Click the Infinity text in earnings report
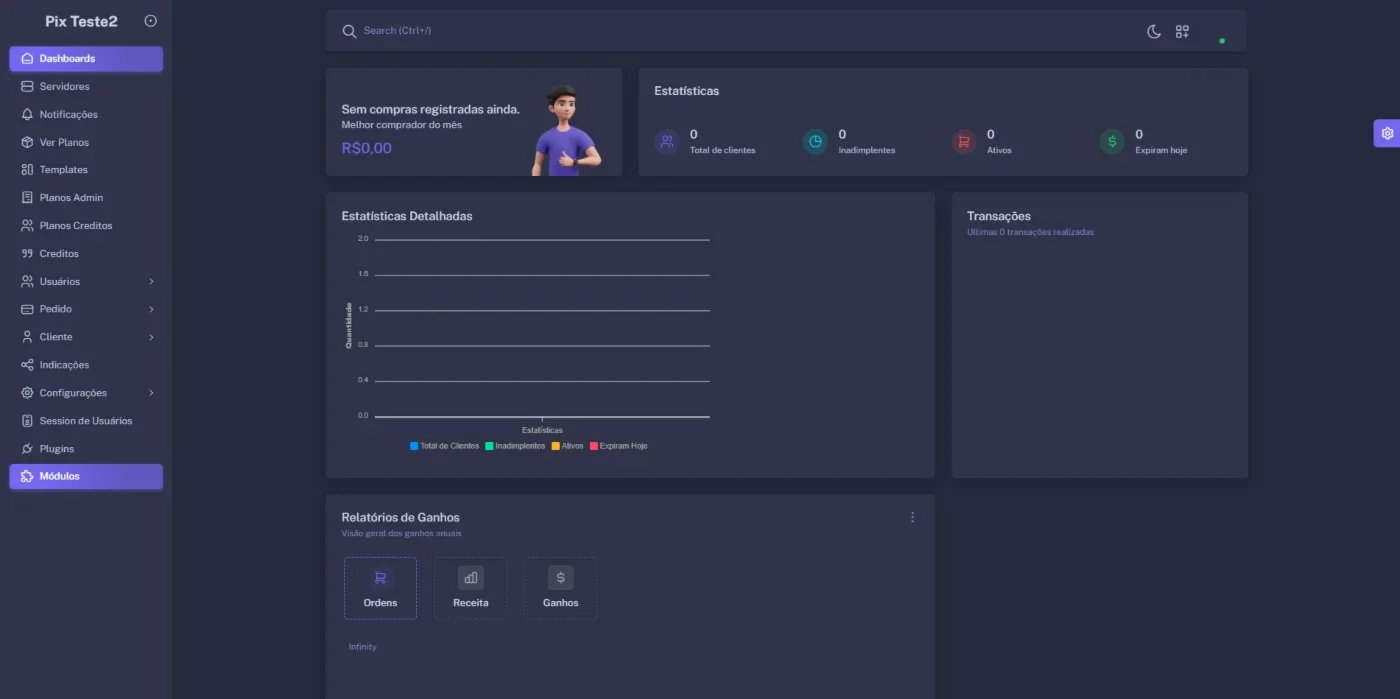 tap(362, 647)
